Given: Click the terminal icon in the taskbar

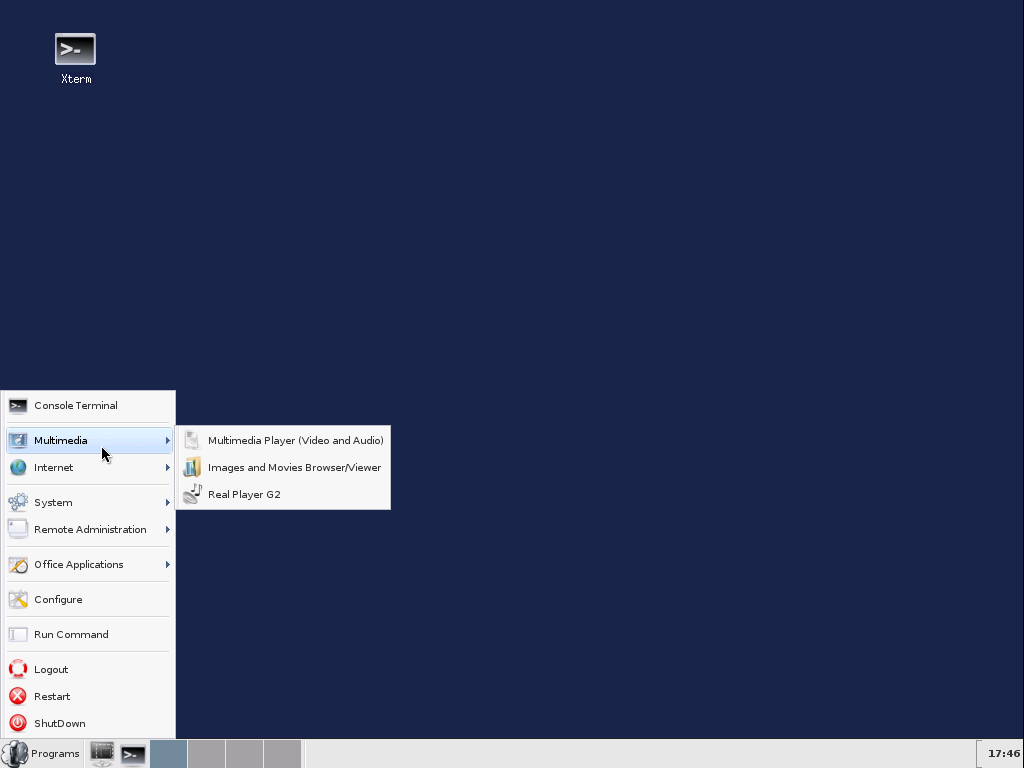Looking at the screenshot, I should click(133, 754).
